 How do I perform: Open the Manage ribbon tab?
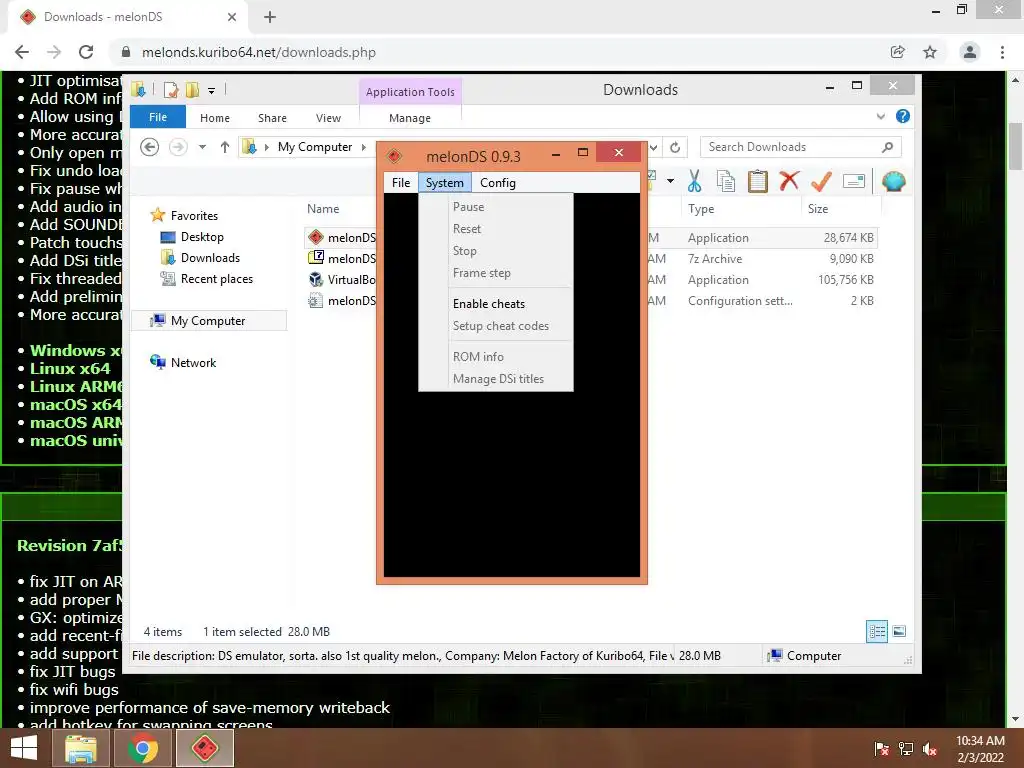pyautogui.click(x=410, y=118)
